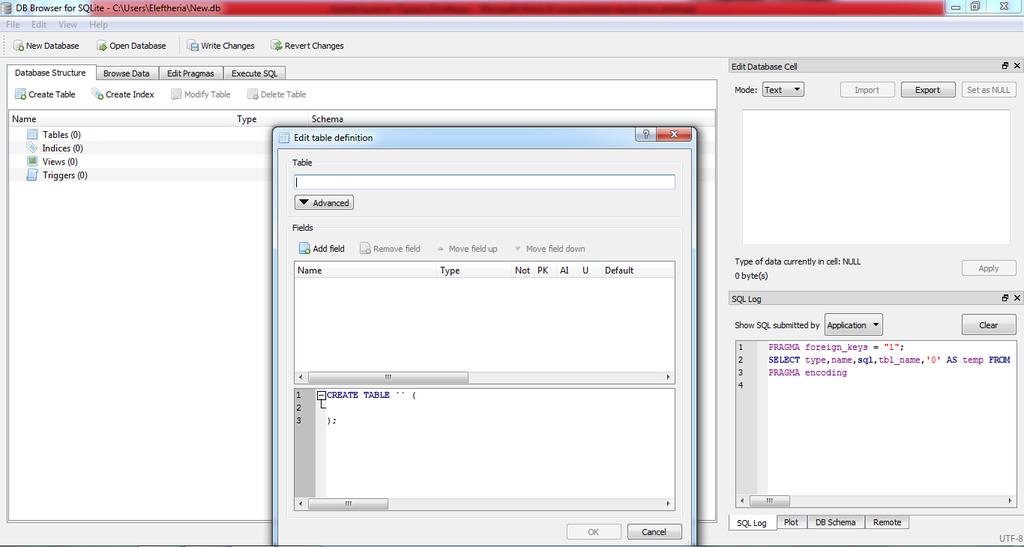Click Move field down arrow

point(518,249)
